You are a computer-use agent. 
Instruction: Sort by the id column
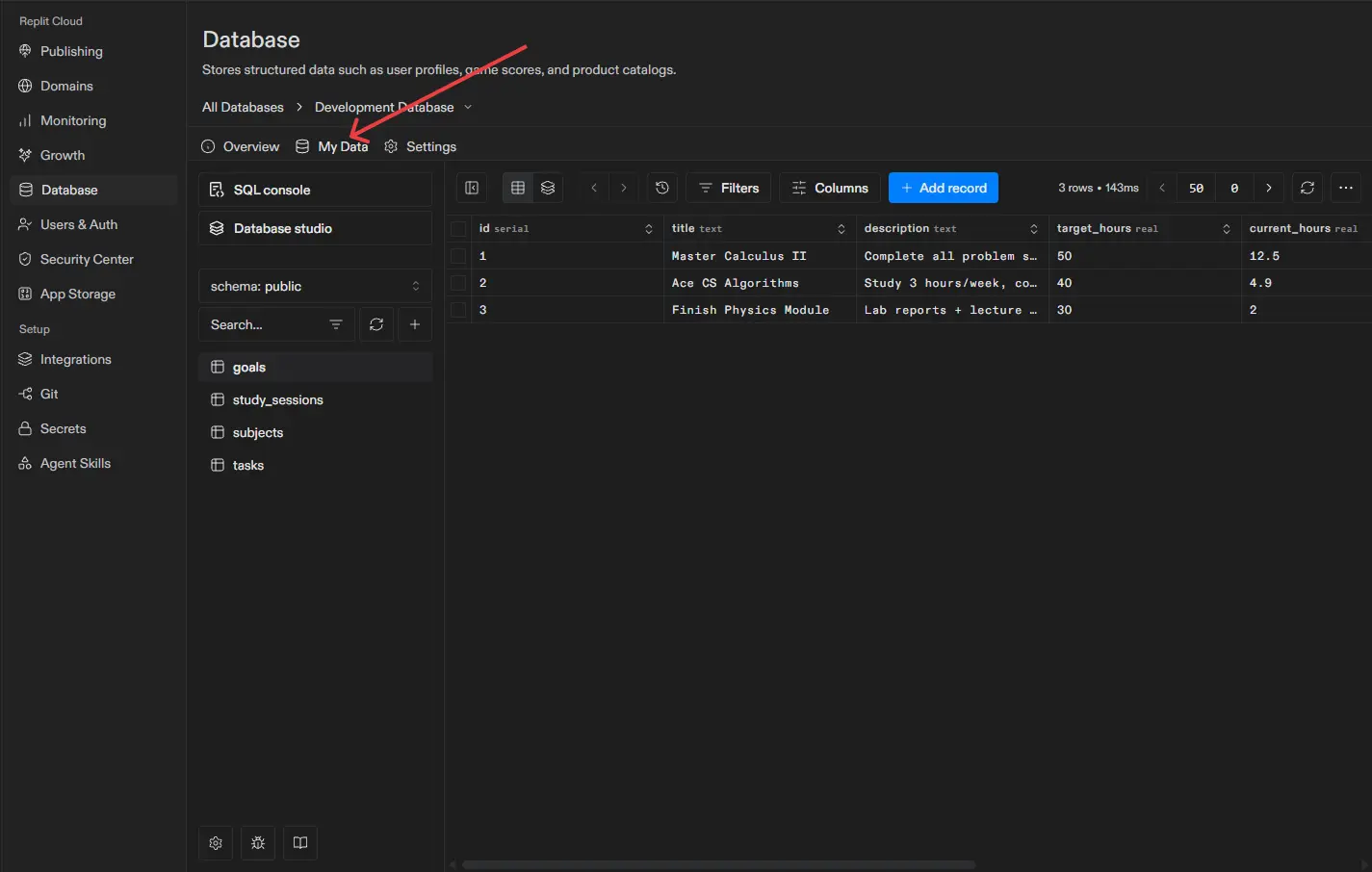tap(649, 228)
